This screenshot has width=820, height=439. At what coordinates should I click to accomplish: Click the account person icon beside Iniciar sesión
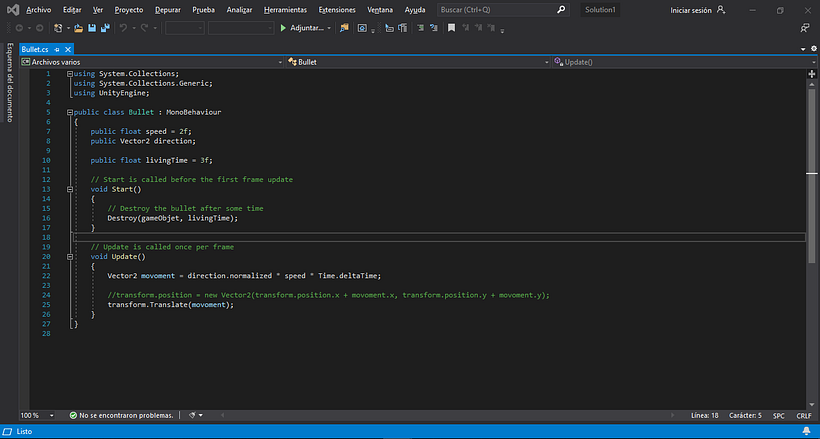[x=721, y=9]
